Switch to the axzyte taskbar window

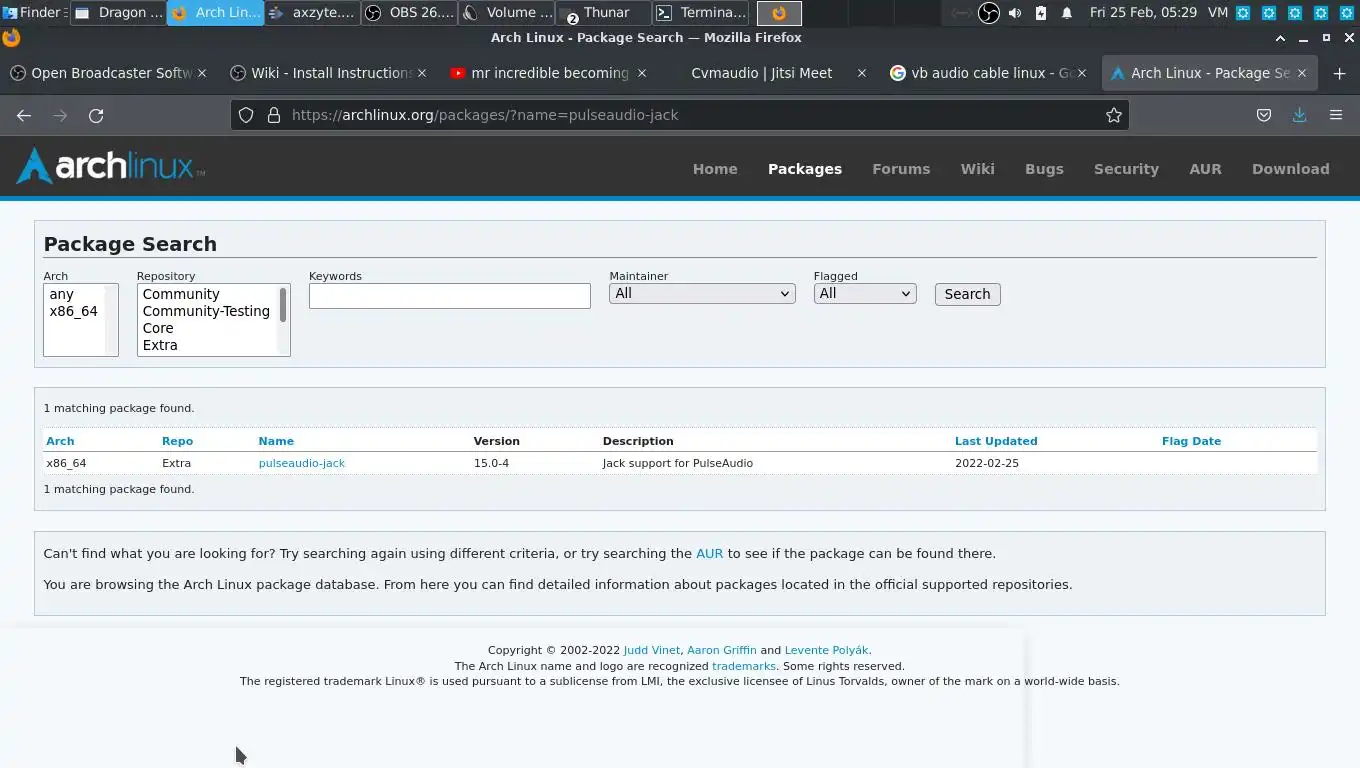click(x=313, y=13)
